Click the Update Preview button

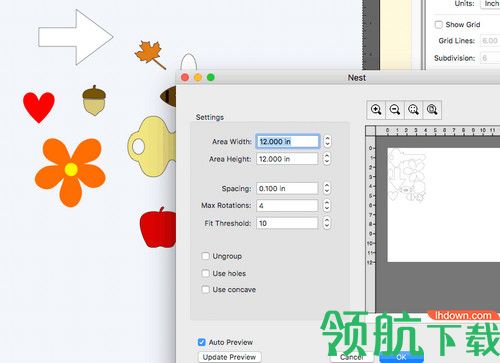click(229, 357)
